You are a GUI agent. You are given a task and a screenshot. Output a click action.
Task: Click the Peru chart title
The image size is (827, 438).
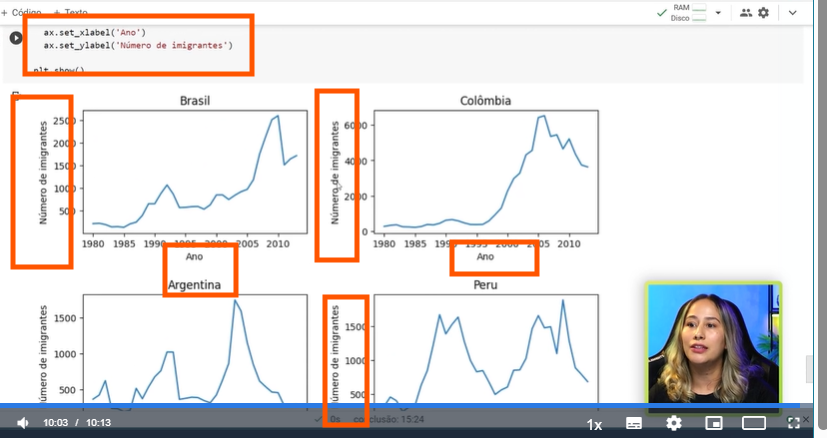[x=485, y=285]
